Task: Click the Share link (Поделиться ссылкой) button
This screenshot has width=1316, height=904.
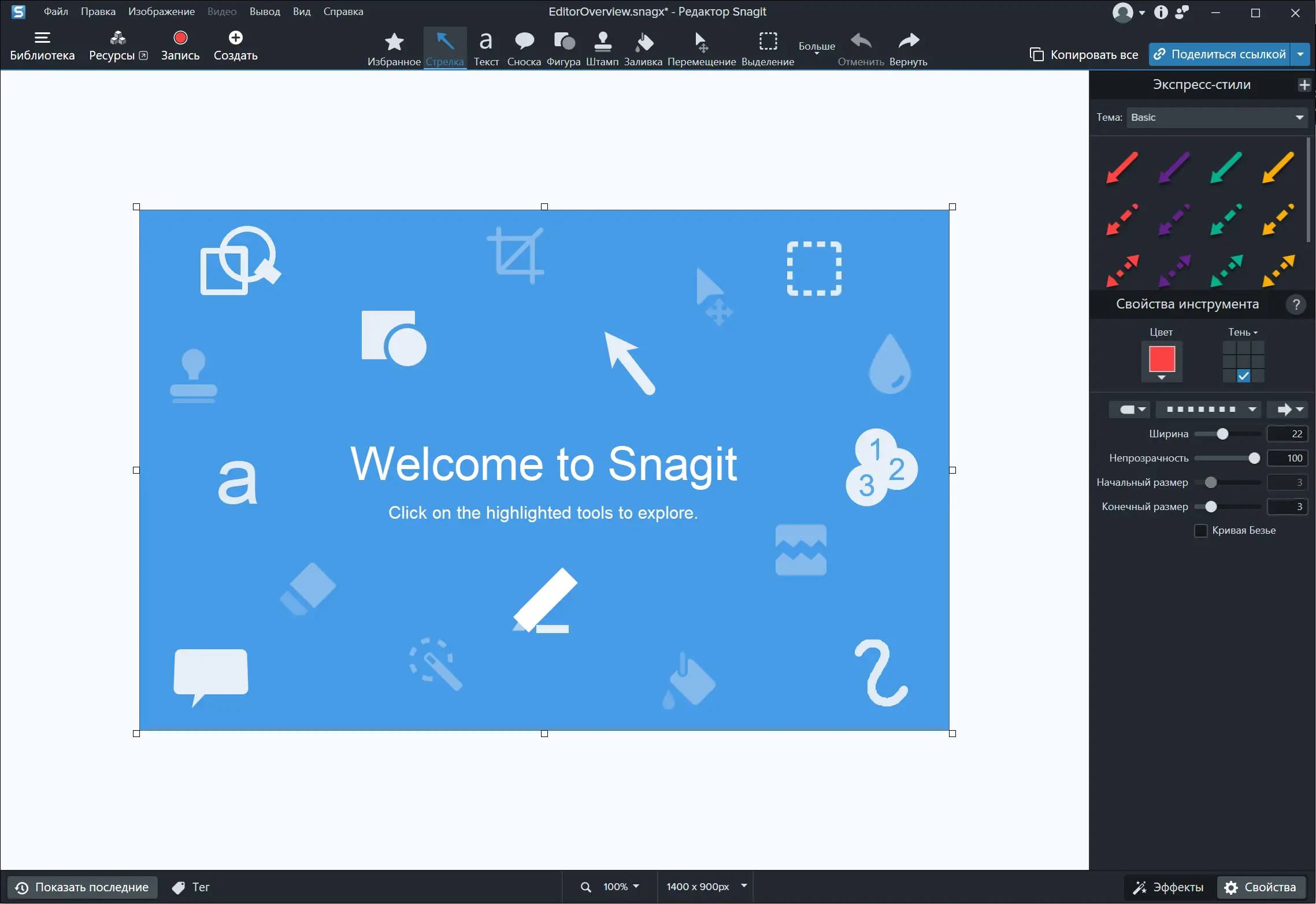Action: 1220,54
